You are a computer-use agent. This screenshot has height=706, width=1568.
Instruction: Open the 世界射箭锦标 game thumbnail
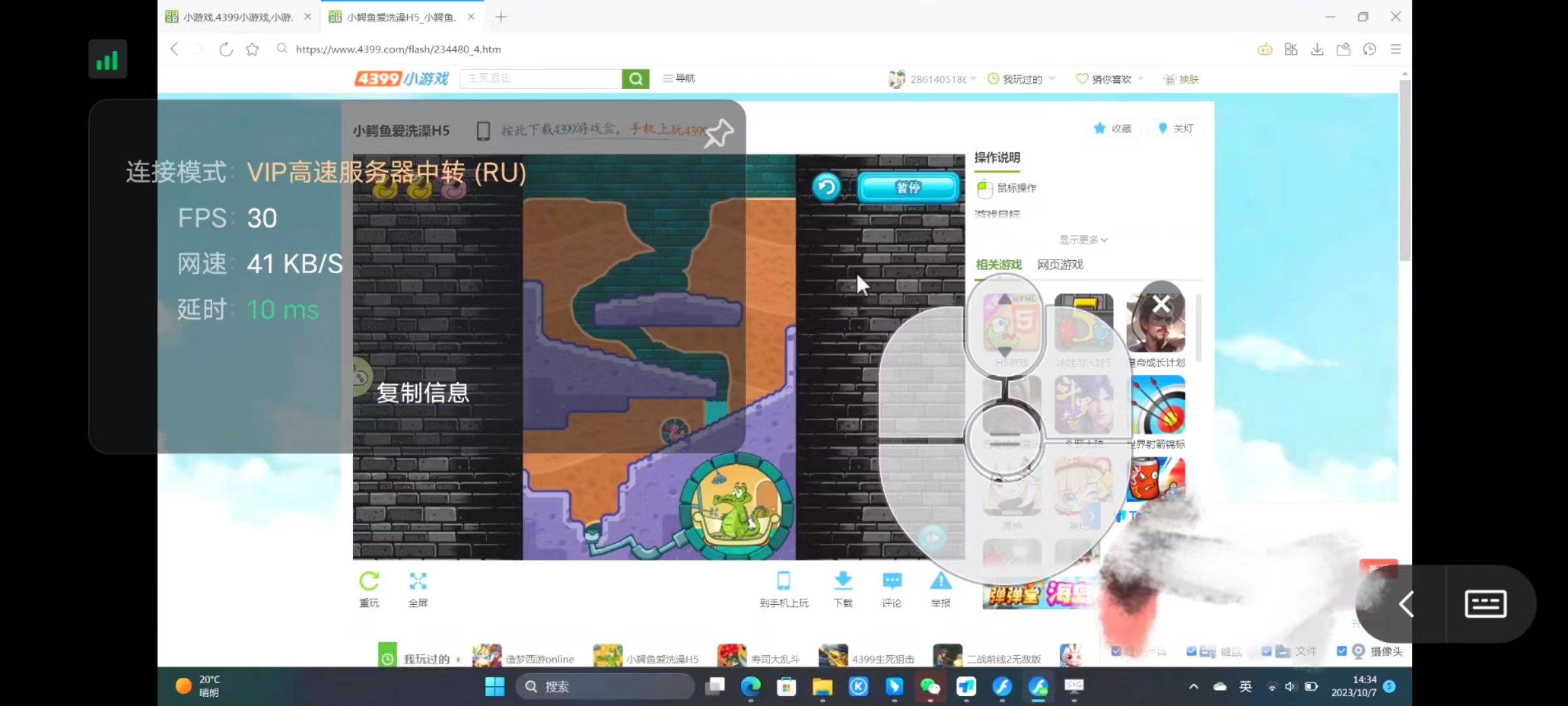tap(1158, 405)
